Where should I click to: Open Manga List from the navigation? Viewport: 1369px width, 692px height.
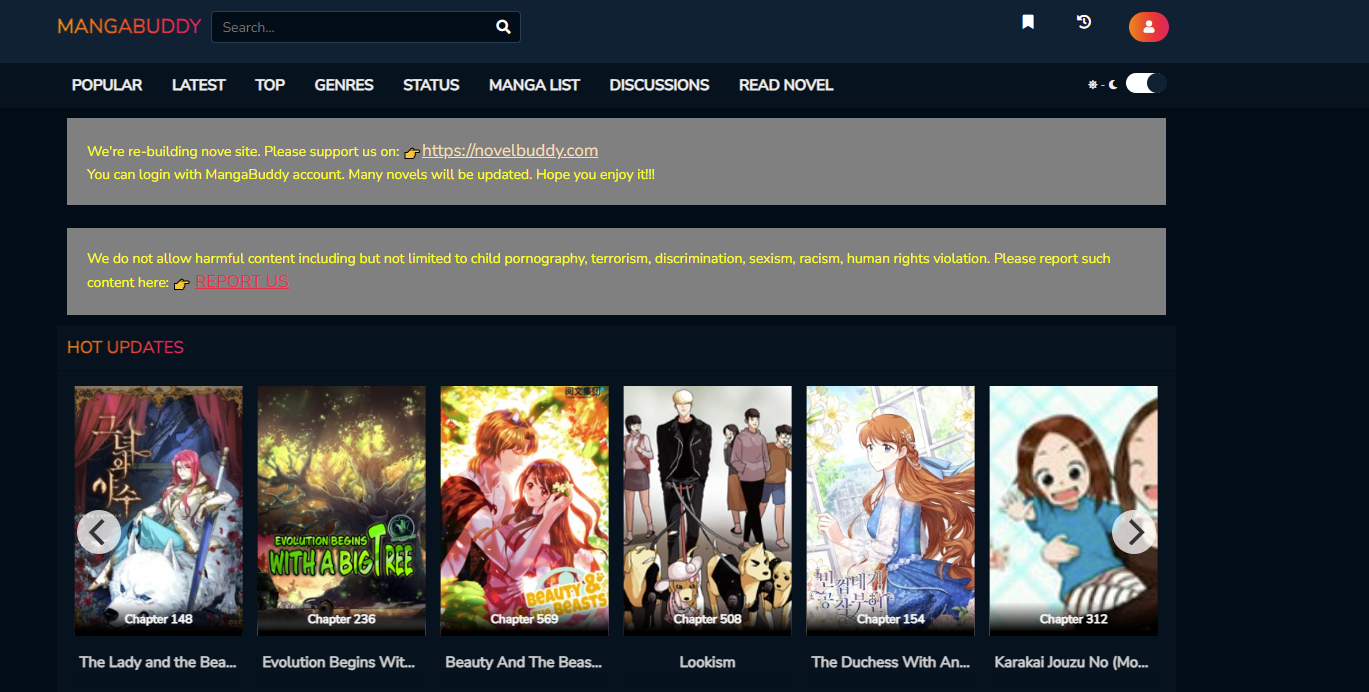(x=534, y=85)
